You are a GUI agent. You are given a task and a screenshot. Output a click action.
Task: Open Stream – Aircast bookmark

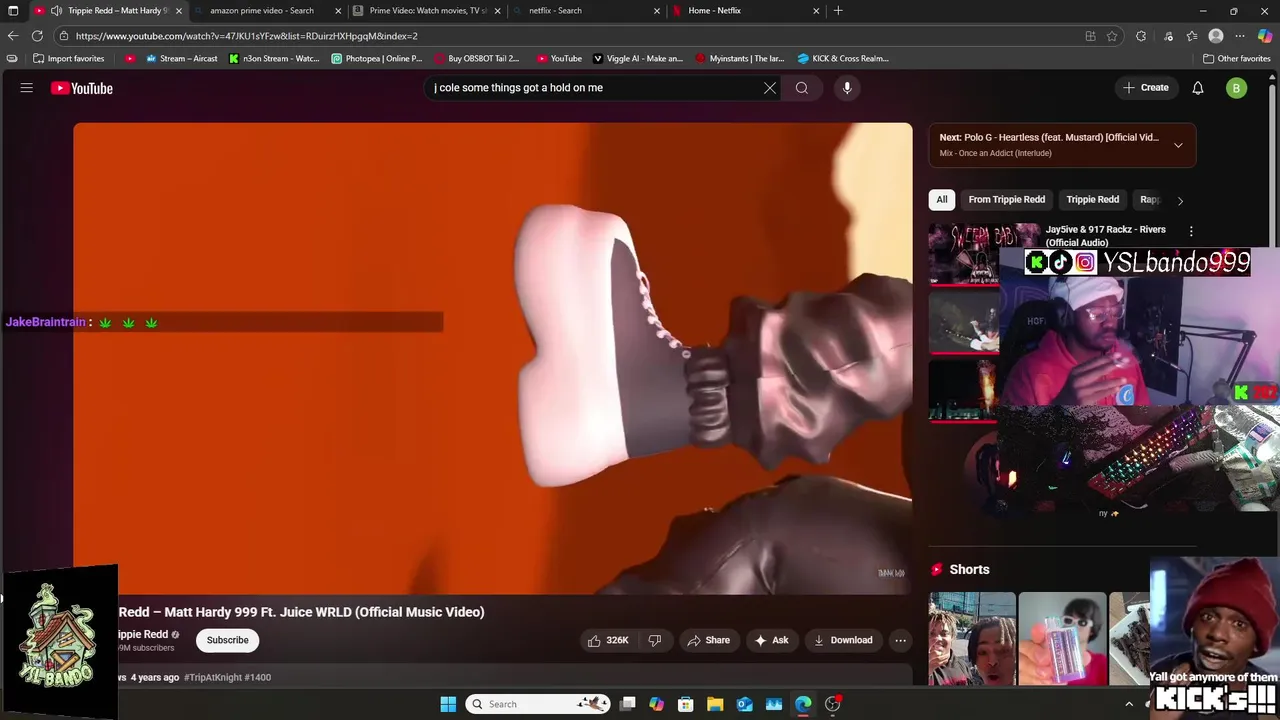[181, 58]
